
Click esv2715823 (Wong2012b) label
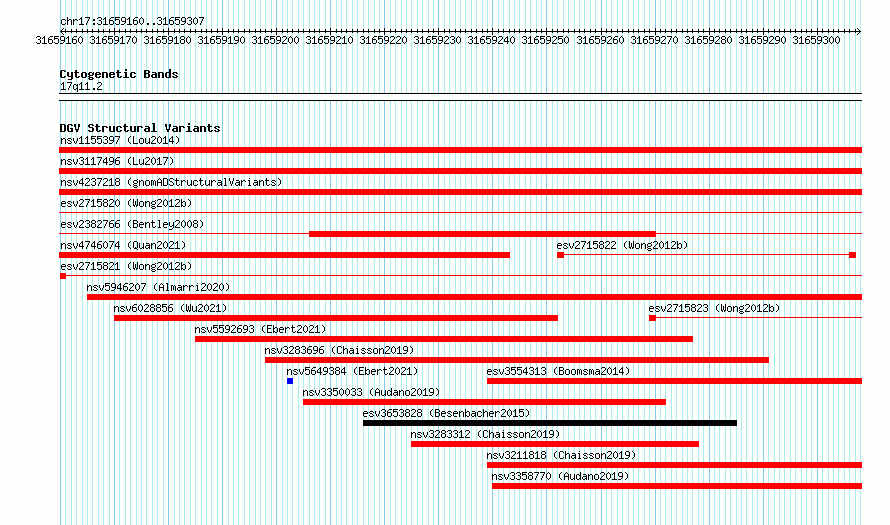click(x=714, y=308)
